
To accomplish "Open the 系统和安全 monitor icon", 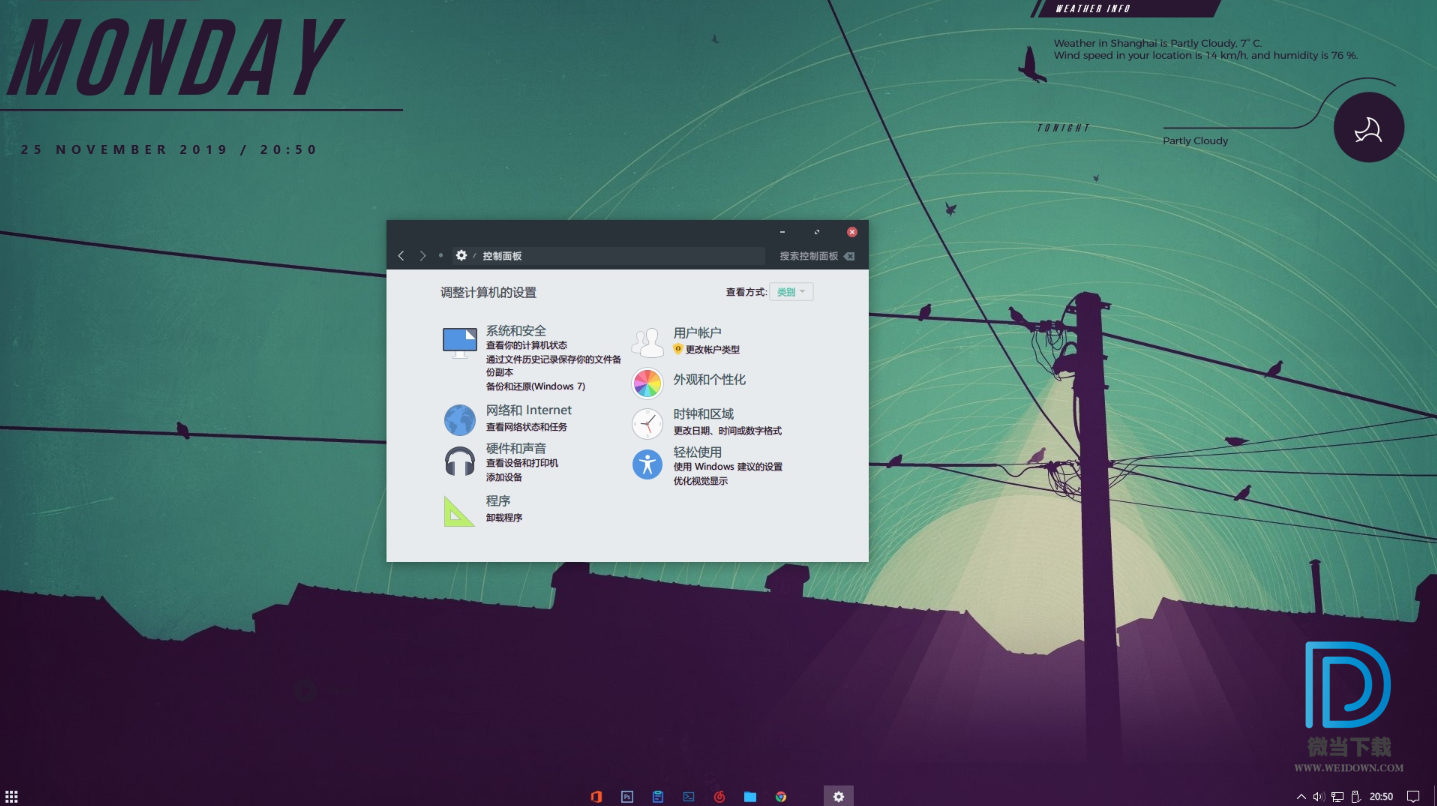I will pyautogui.click(x=459, y=342).
